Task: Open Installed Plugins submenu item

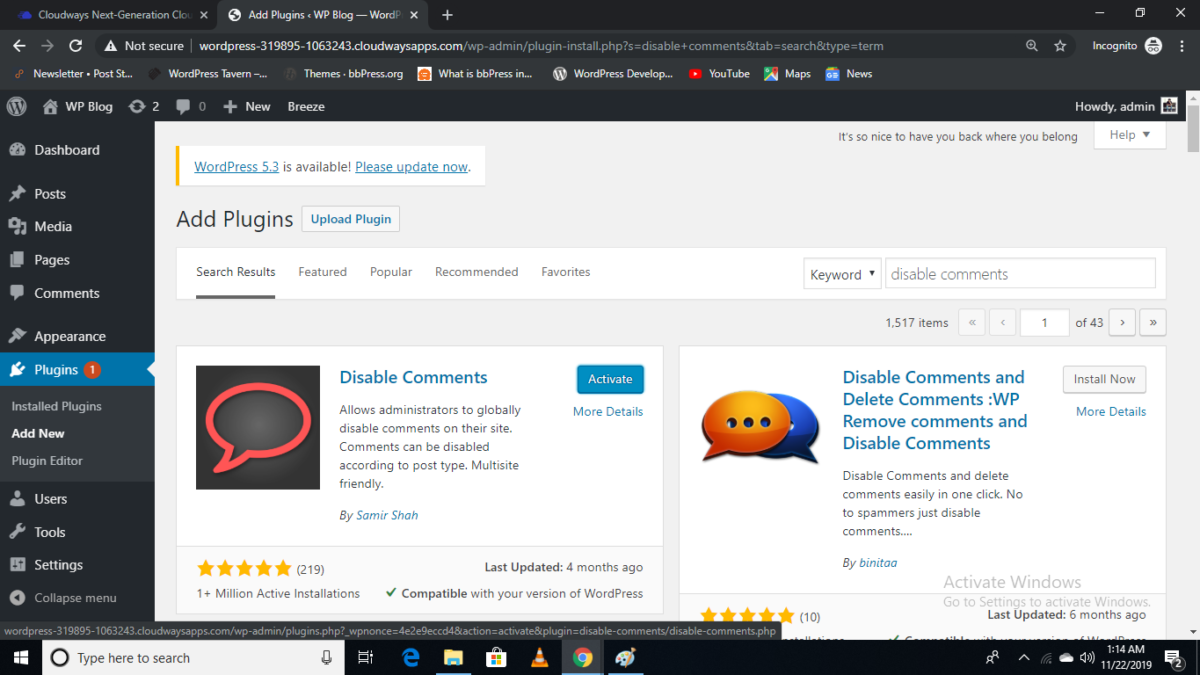Action: coord(57,407)
